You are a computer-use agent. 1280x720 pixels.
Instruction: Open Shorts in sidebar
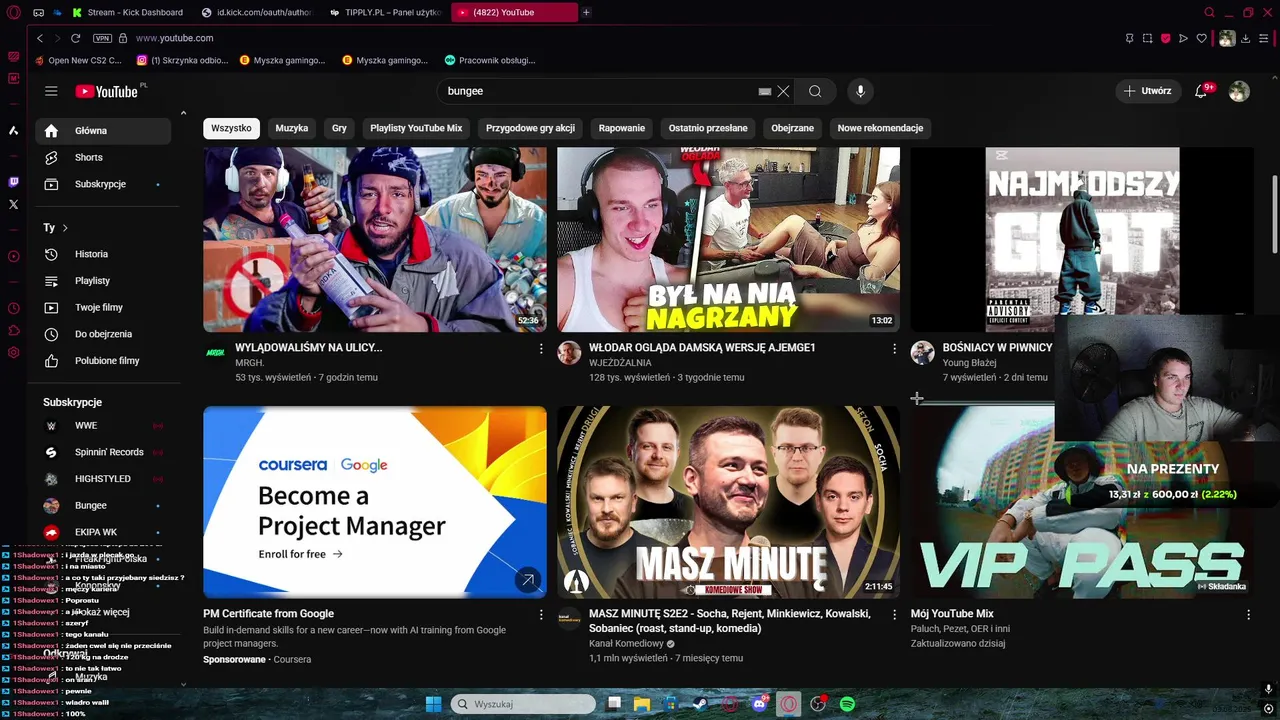click(103, 157)
